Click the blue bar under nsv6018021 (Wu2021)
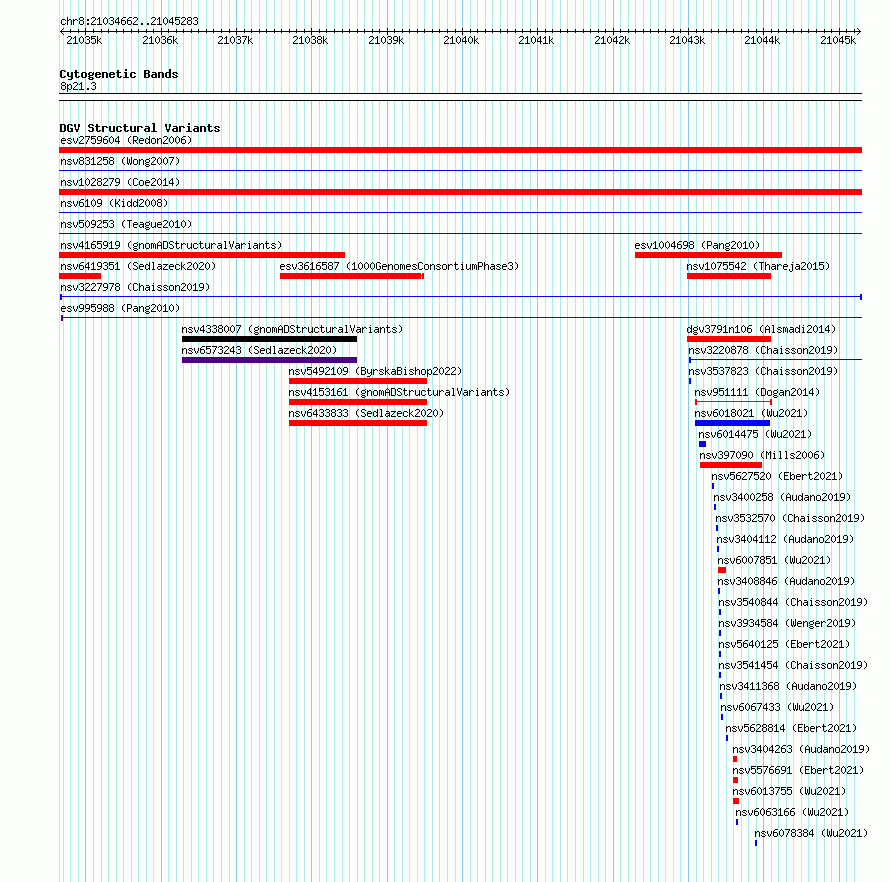Screen dimensions: 890x882 (x=732, y=423)
